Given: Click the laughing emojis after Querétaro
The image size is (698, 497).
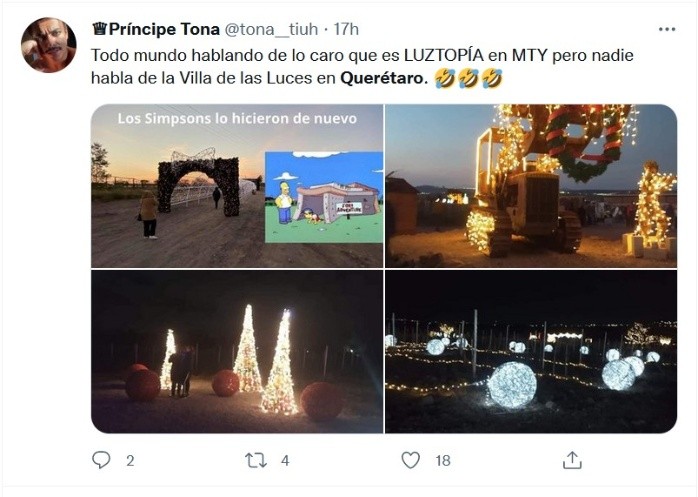Looking at the screenshot, I should pyautogui.click(x=469, y=78).
